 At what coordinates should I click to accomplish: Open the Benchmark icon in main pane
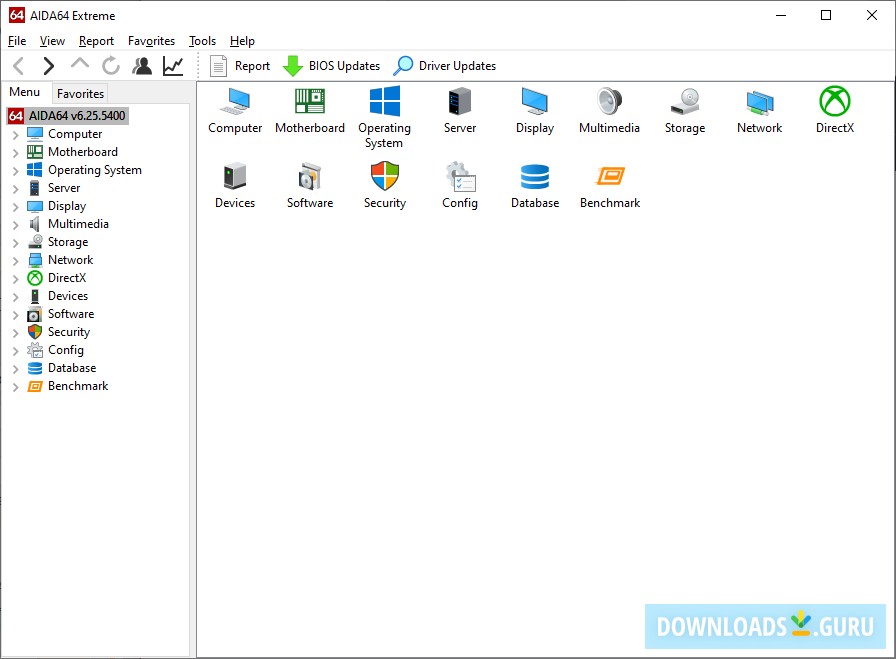point(610,176)
